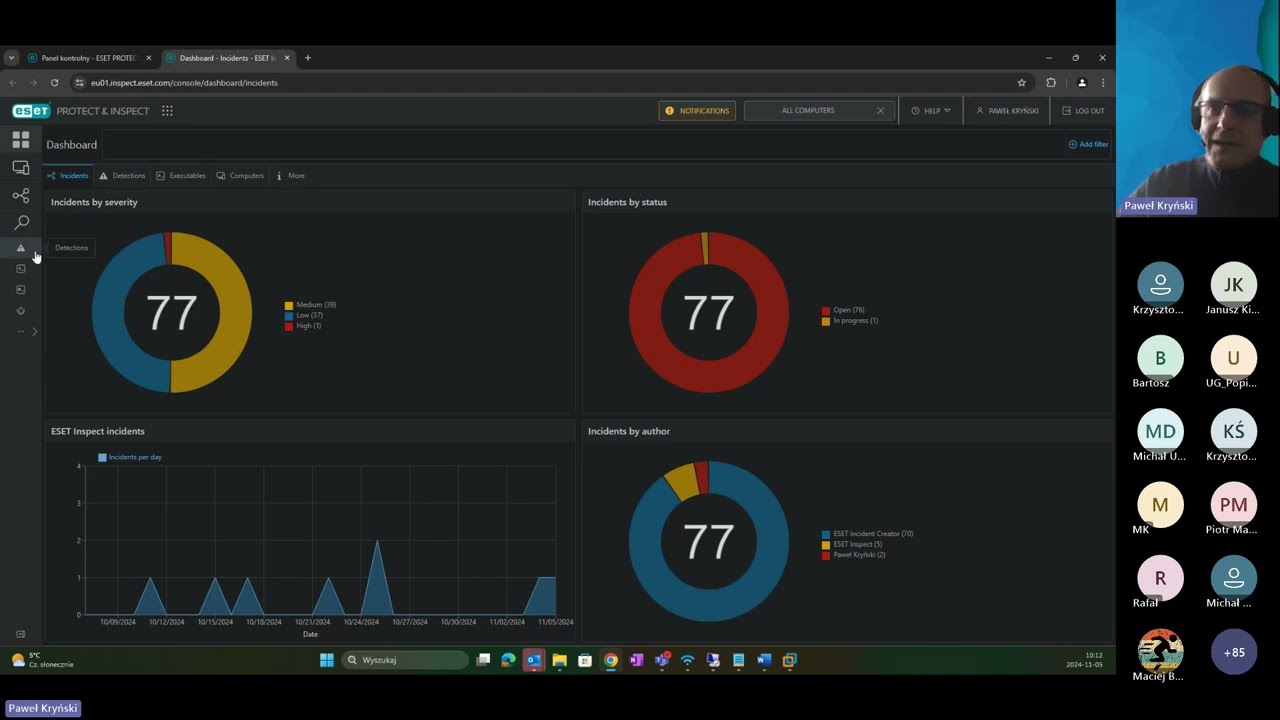Toggle the Incidents per day legend
The width and height of the screenshot is (1280, 720).
pyautogui.click(x=130, y=457)
